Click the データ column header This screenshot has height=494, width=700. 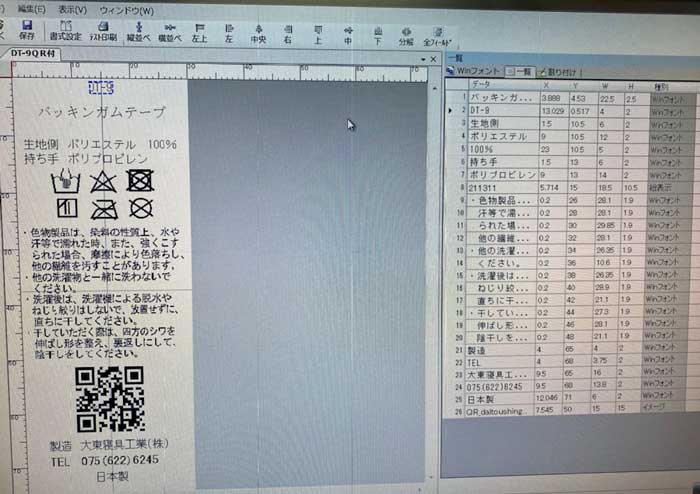pyautogui.click(x=481, y=85)
